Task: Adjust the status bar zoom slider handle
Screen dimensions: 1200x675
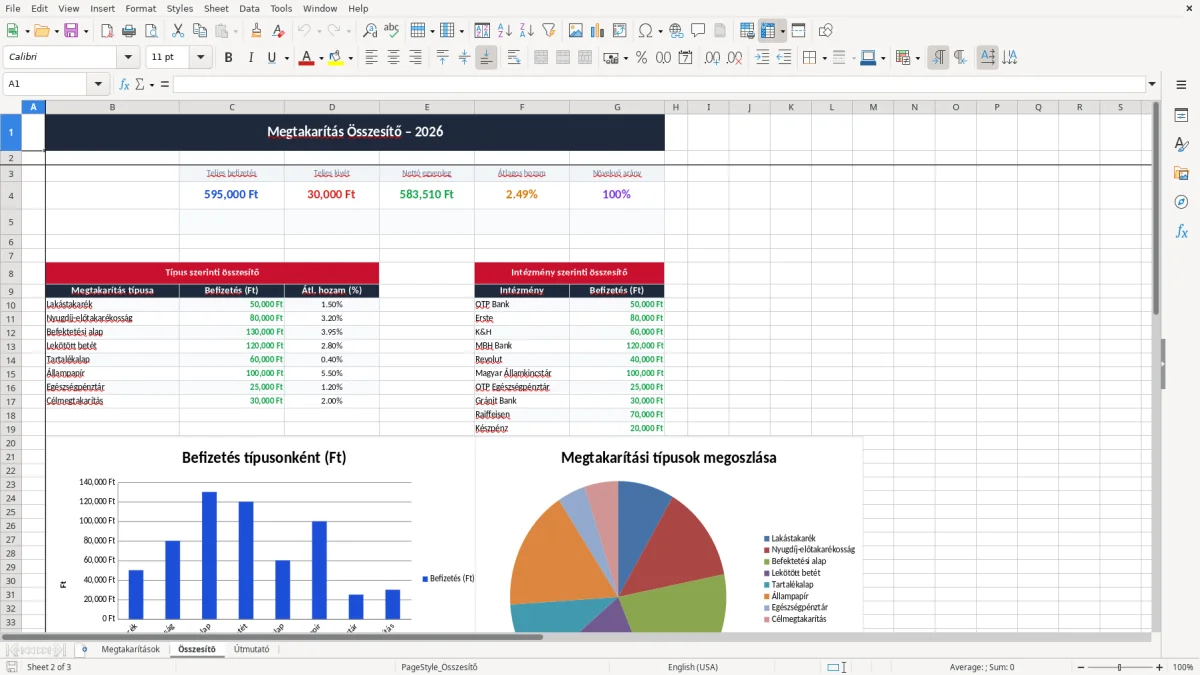Action: click(x=1120, y=667)
